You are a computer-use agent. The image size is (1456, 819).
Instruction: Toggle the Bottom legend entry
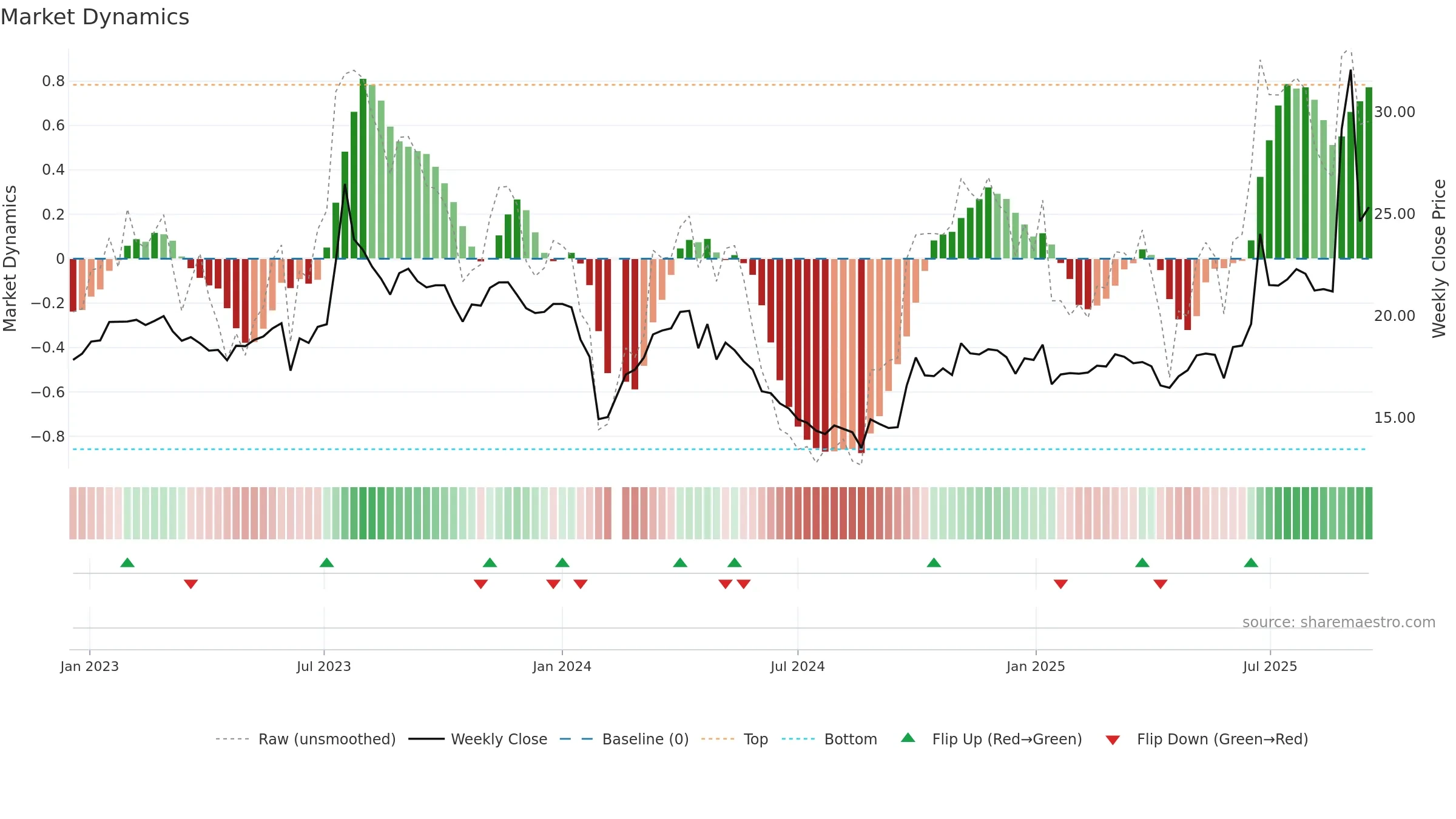pos(829,739)
